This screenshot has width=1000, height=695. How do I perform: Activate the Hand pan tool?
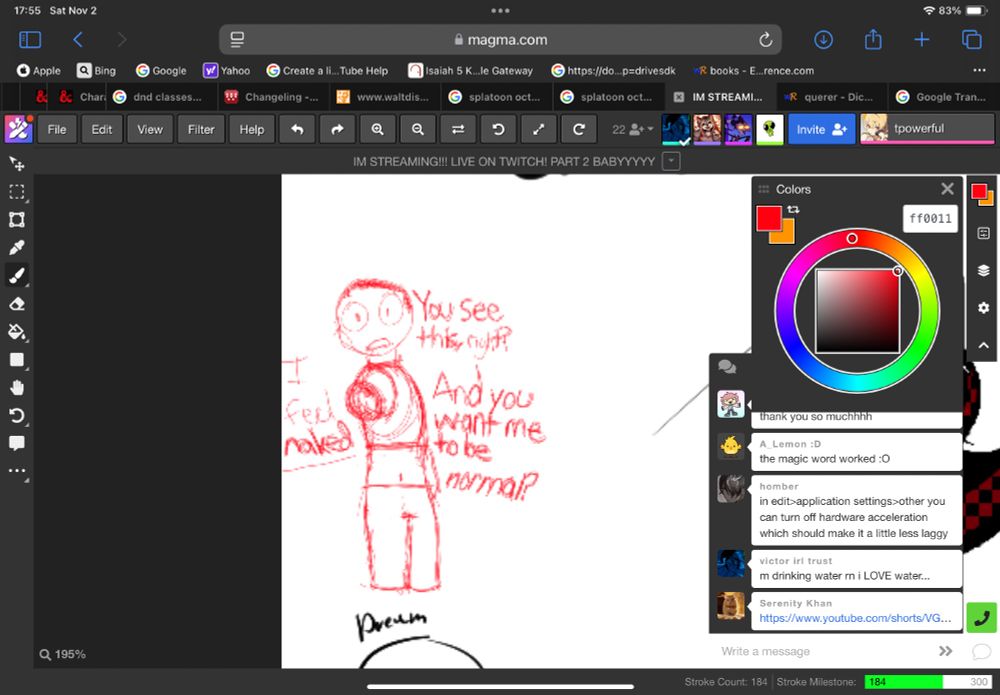click(x=16, y=387)
